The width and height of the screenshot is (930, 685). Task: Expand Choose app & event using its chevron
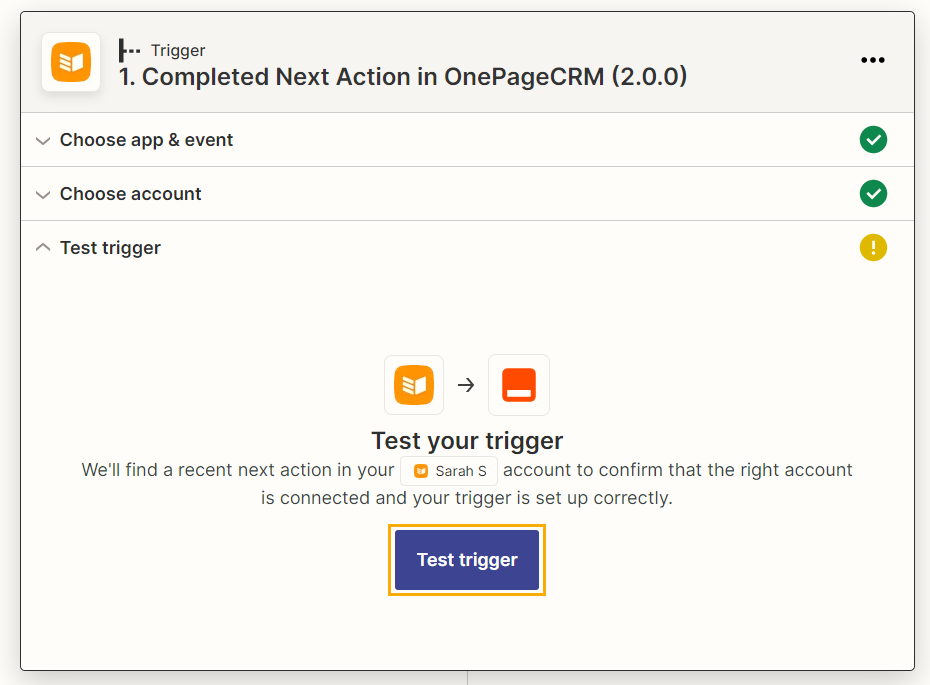click(43, 141)
